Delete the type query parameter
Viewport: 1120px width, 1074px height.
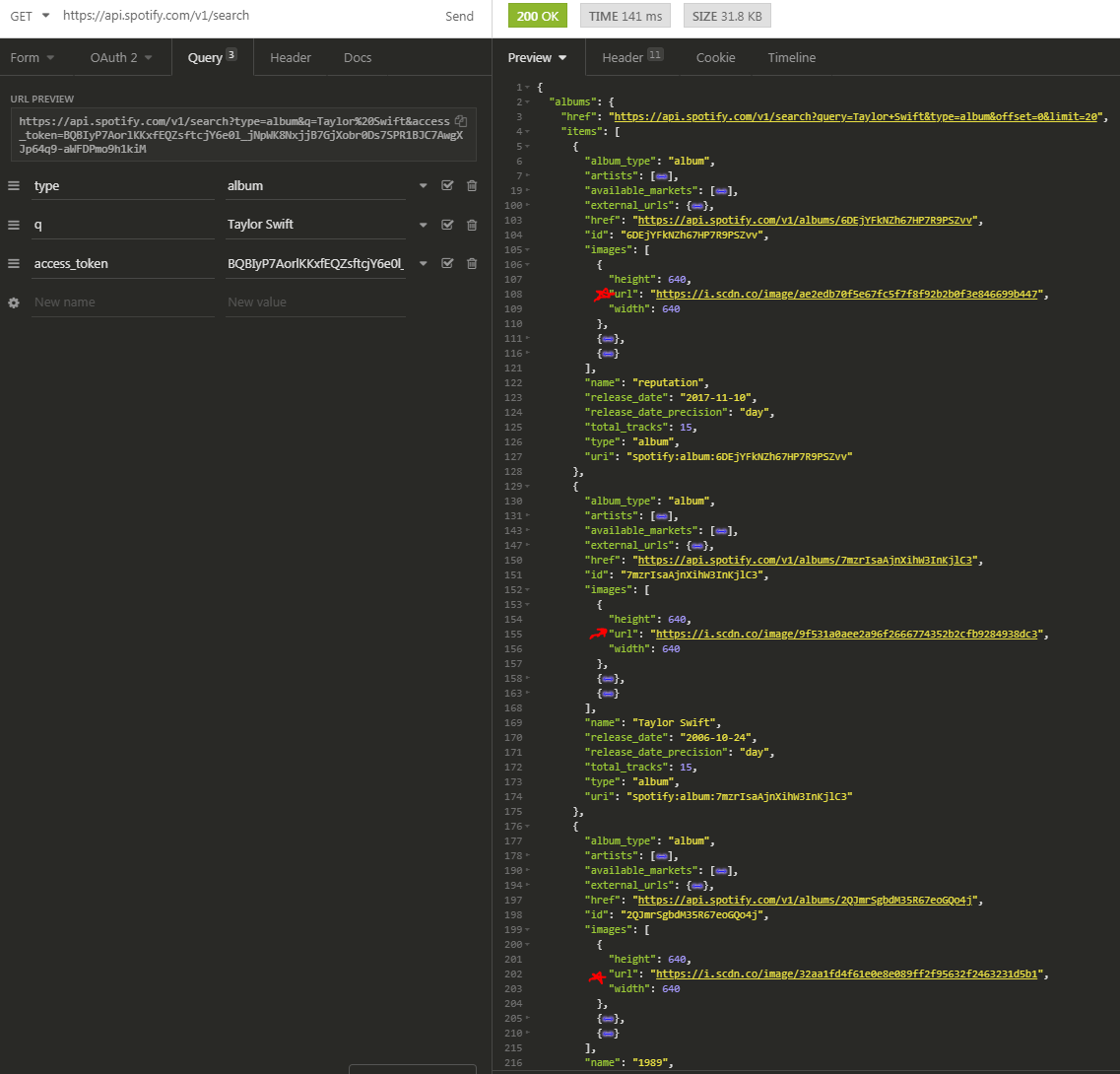[x=472, y=186]
